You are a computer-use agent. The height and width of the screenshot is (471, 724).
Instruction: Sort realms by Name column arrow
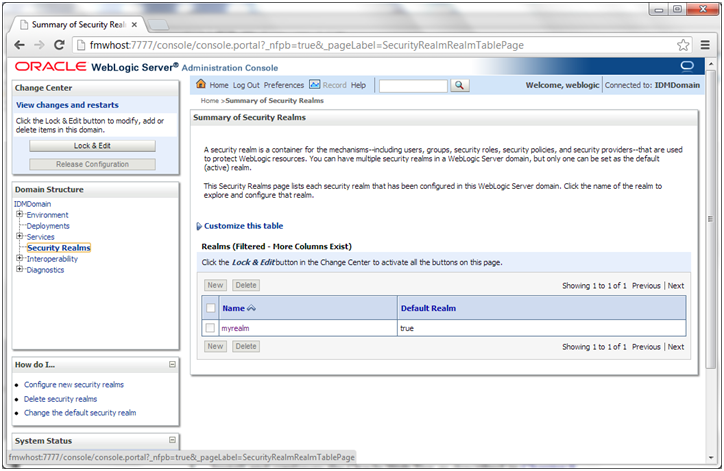pos(251,308)
